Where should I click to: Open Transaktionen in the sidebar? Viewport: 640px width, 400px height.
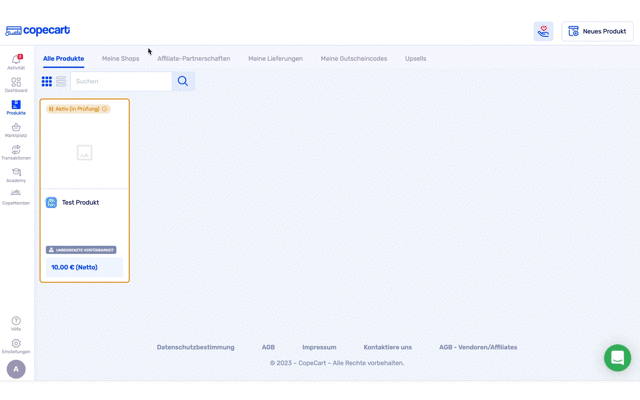pyautogui.click(x=16, y=152)
